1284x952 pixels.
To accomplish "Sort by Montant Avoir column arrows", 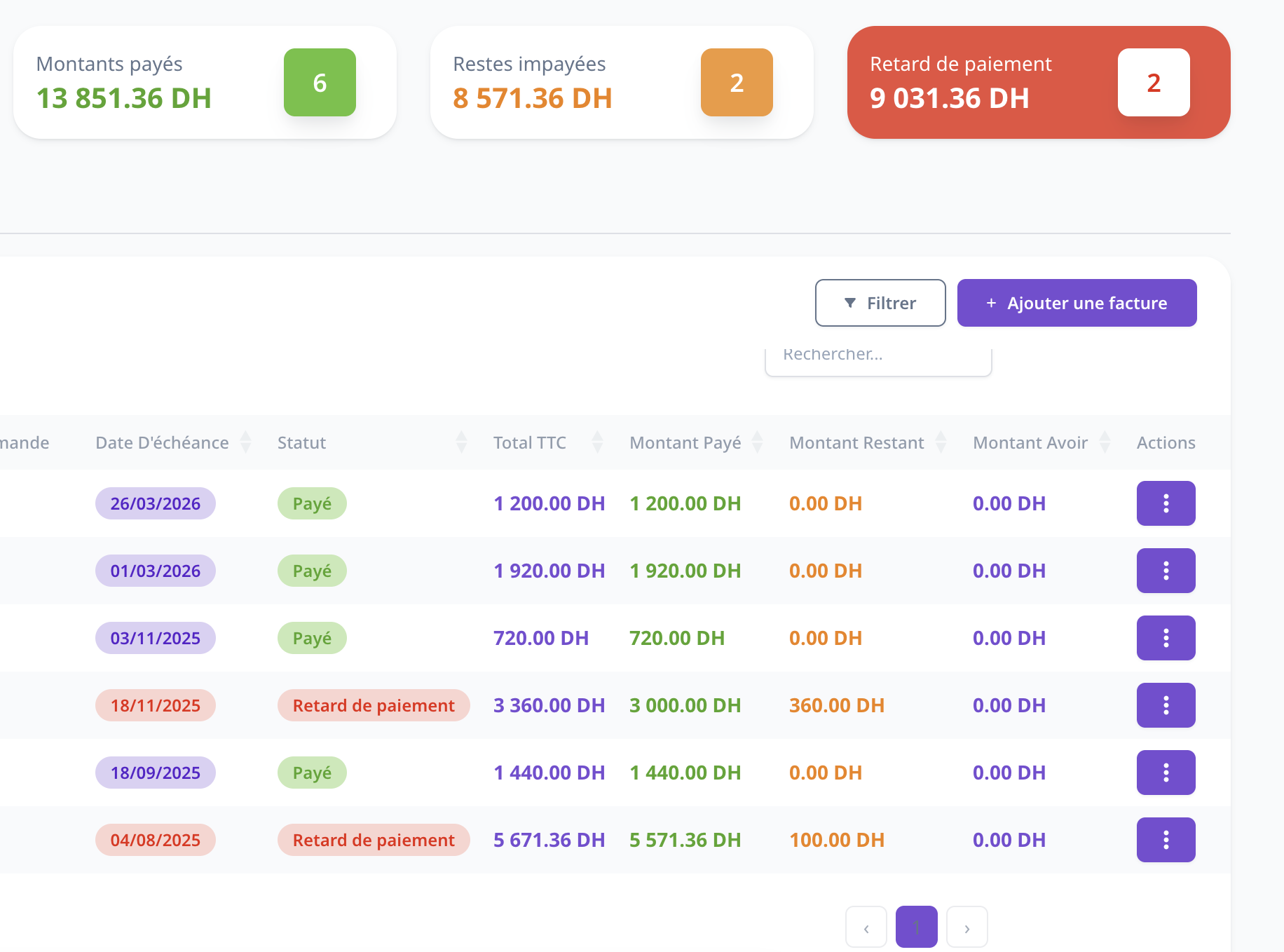I will pos(1105,442).
